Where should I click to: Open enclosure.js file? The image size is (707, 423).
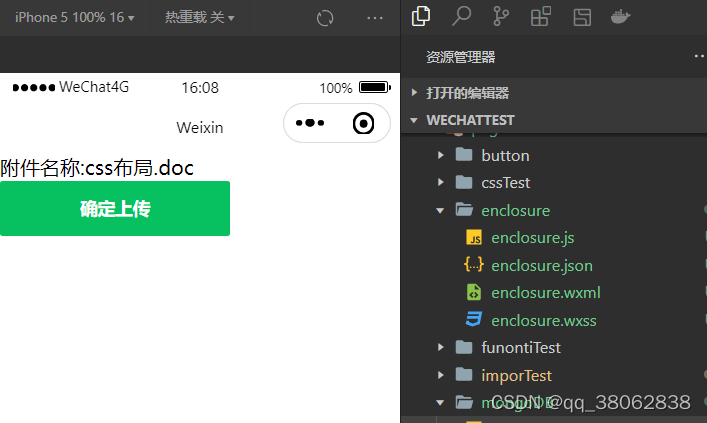(533, 238)
